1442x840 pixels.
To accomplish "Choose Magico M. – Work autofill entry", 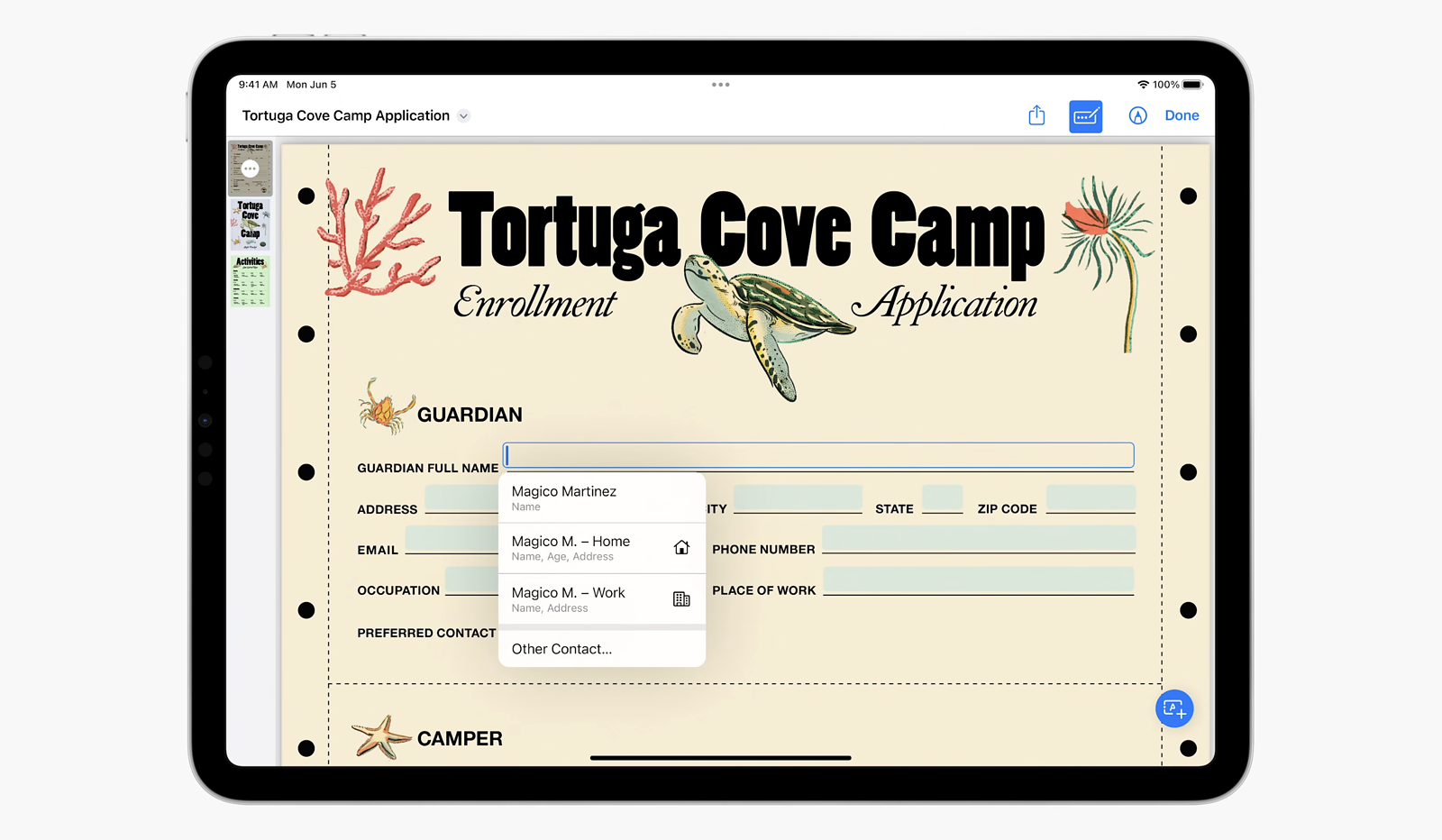I will coord(602,599).
